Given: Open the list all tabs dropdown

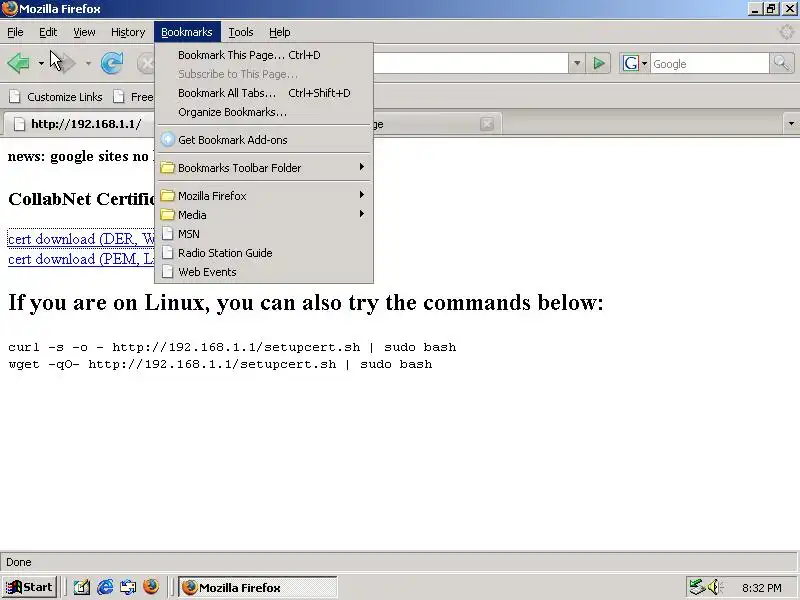Looking at the screenshot, I should coord(791,123).
